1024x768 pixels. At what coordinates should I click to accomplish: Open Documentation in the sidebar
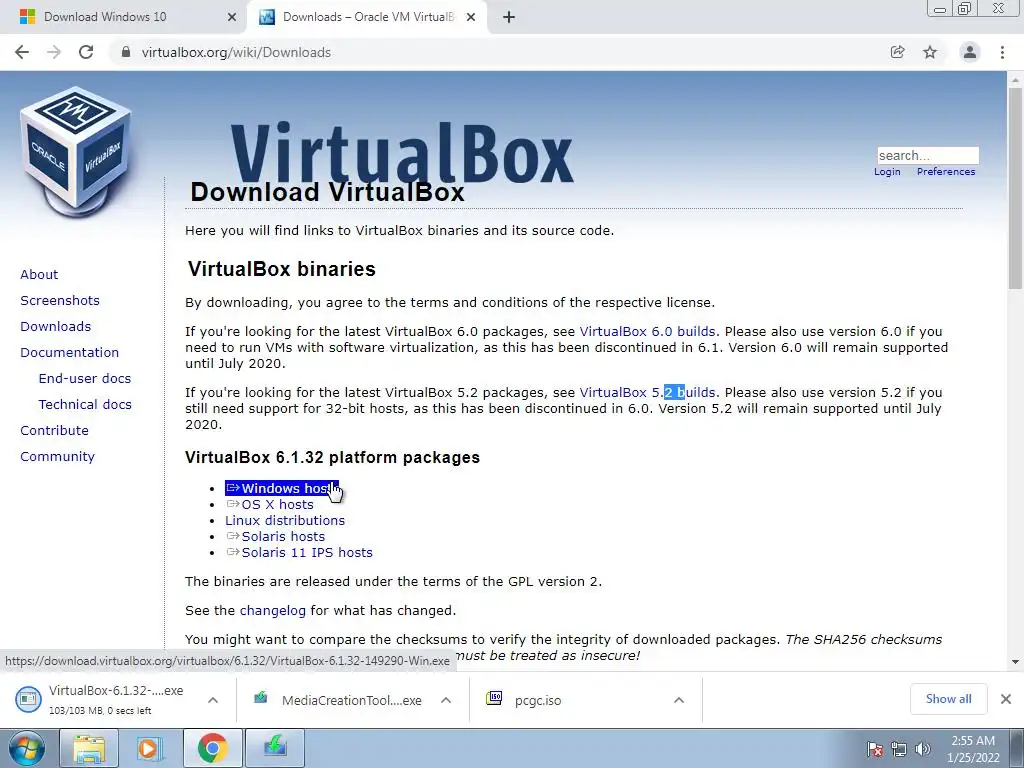pyautogui.click(x=70, y=353)
